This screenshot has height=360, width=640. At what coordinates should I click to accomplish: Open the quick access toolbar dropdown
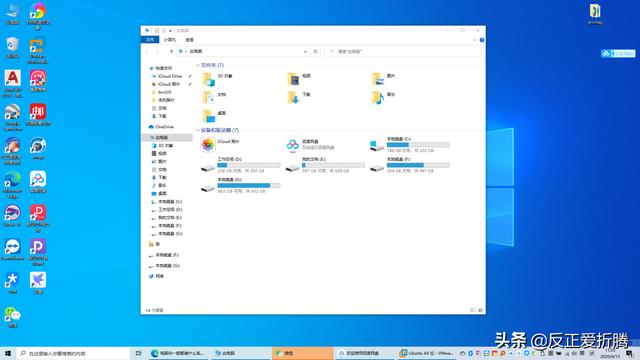click(x=170, y=31)
